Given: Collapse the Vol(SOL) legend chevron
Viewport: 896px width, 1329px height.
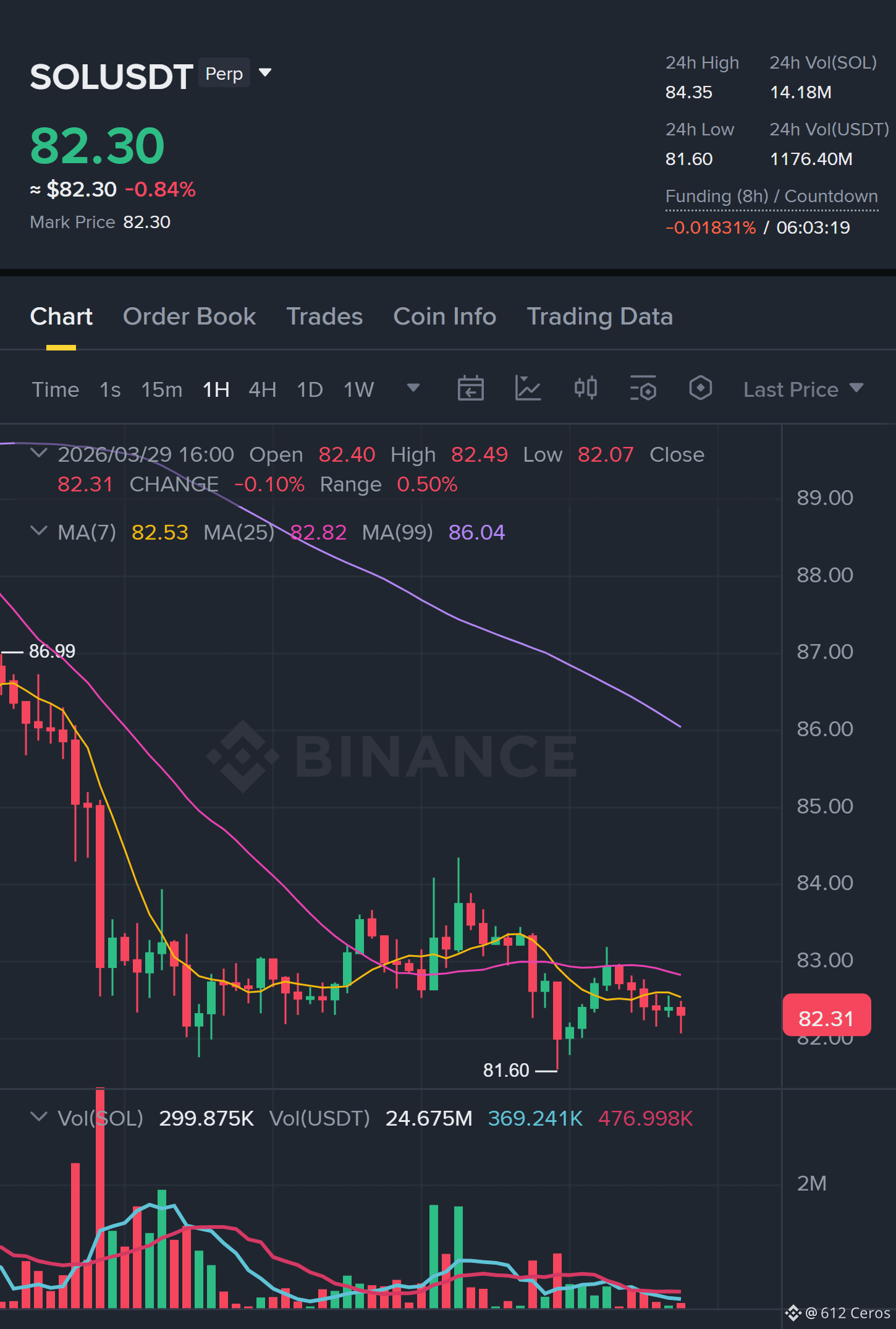Looking at the screenshot, I should tap(38, 1117).
